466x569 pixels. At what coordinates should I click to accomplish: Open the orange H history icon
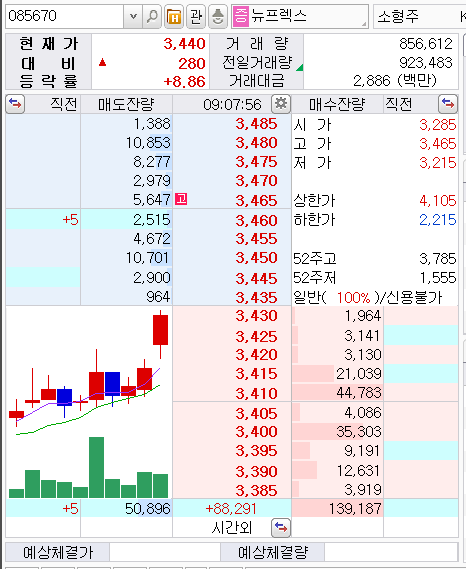pos(174,16)
